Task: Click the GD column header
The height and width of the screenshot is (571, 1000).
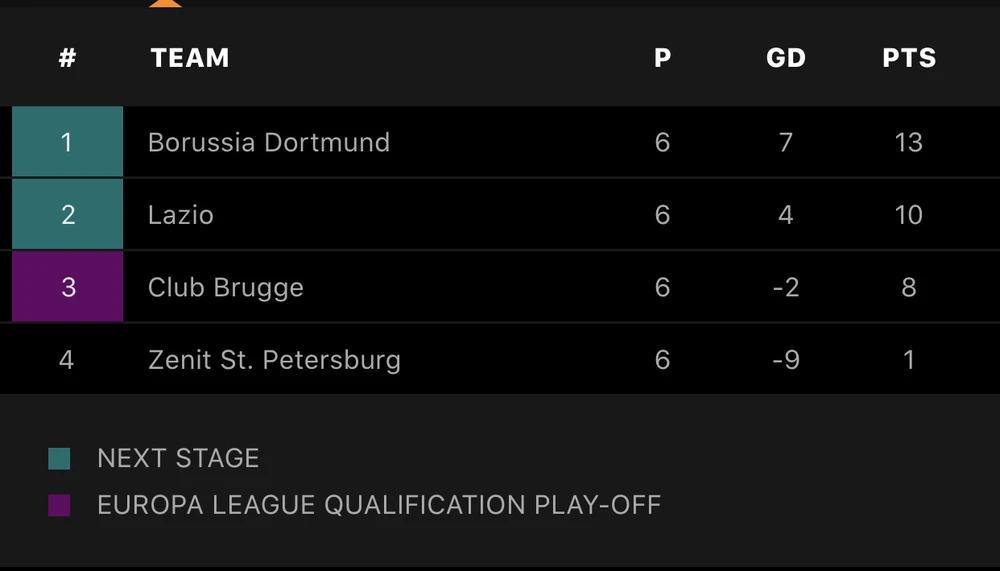Action: click(x=785, y=58)
